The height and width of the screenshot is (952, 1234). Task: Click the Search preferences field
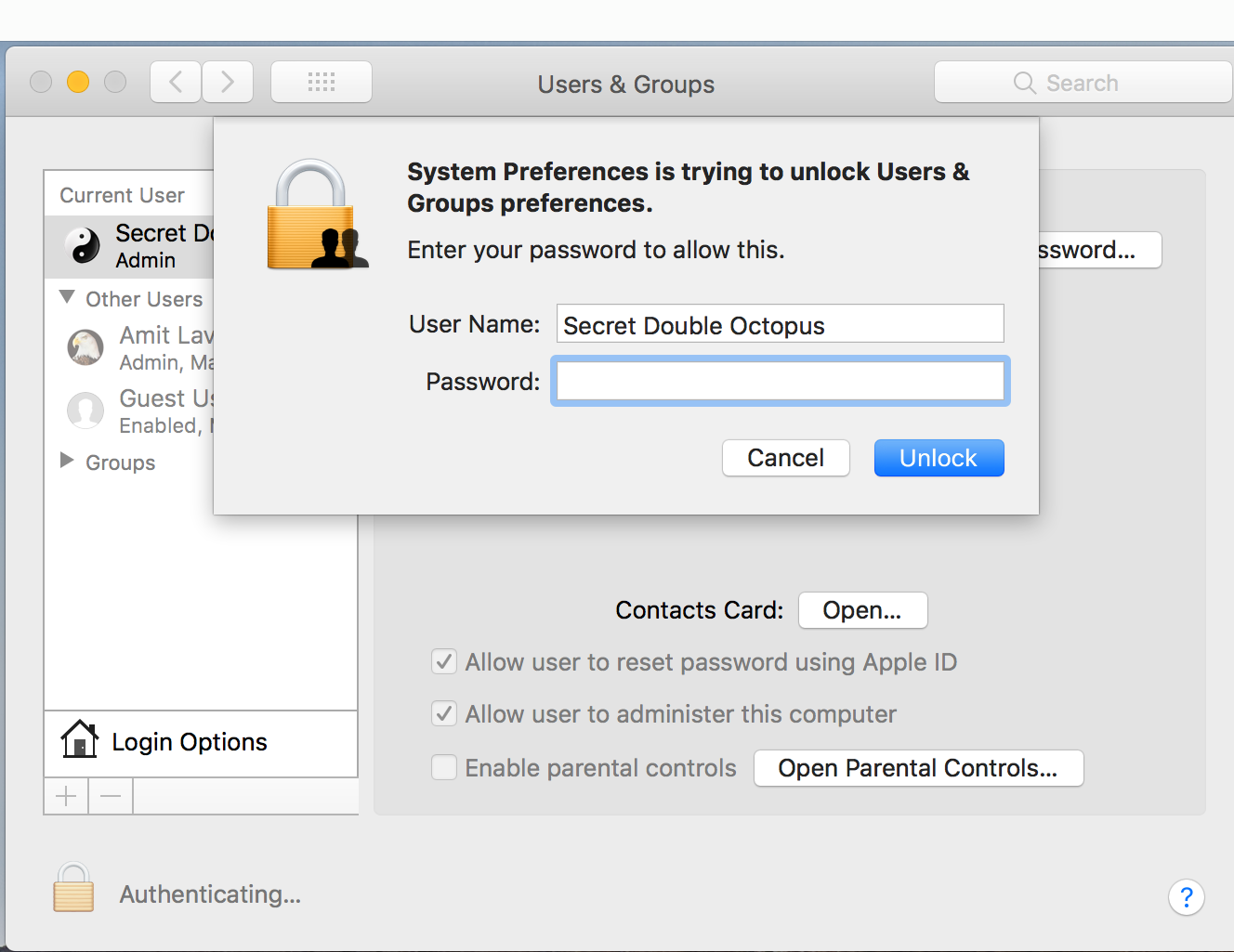(1083, 83)
